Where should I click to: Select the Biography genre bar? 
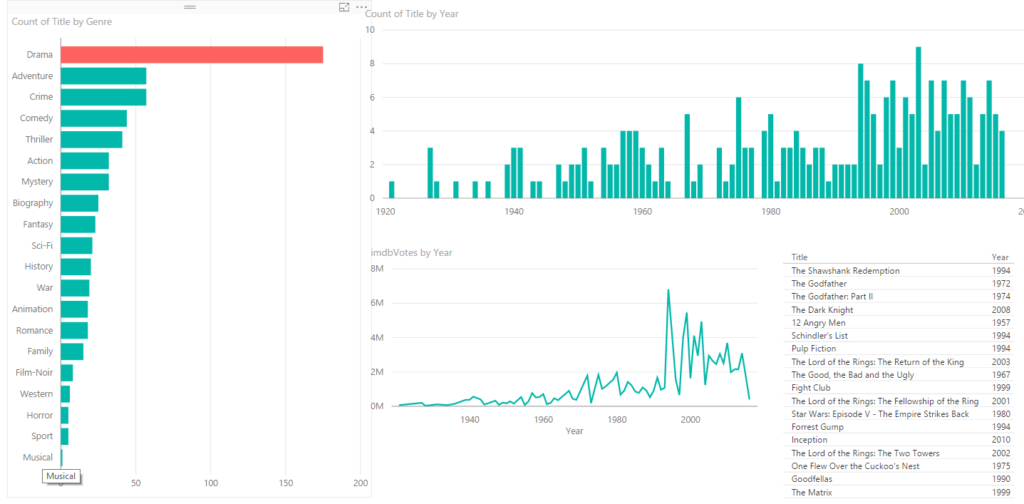click(x=79, y=203)
